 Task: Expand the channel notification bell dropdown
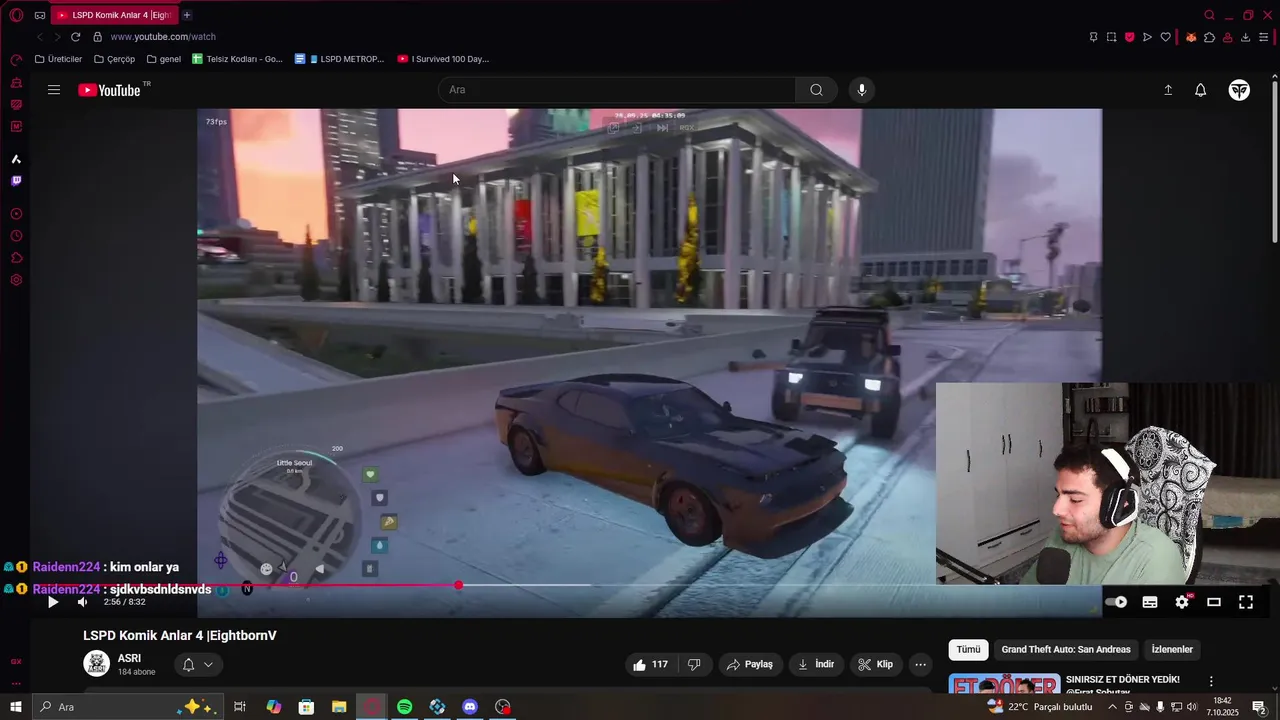point(197,664)
